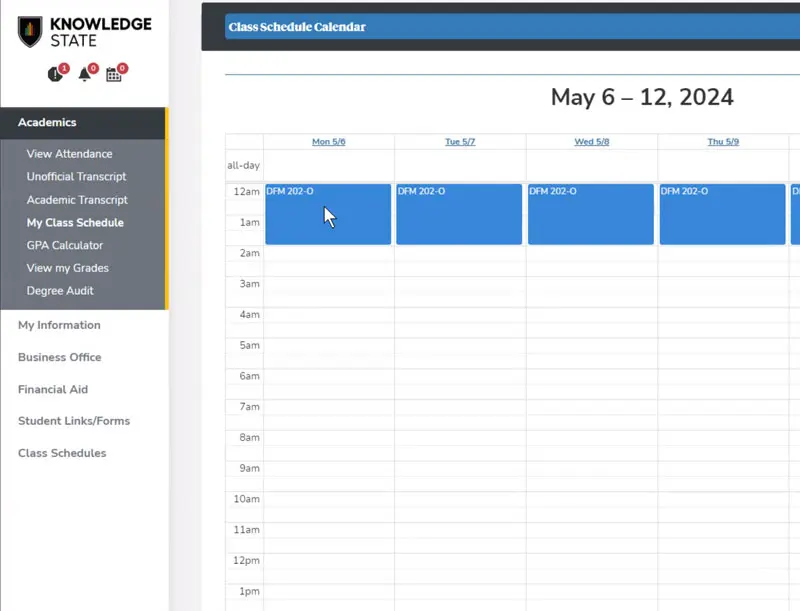Open the Unofficial Transcript page
Image resolution: width=800 pixels, height=611 pixels.
76,177
